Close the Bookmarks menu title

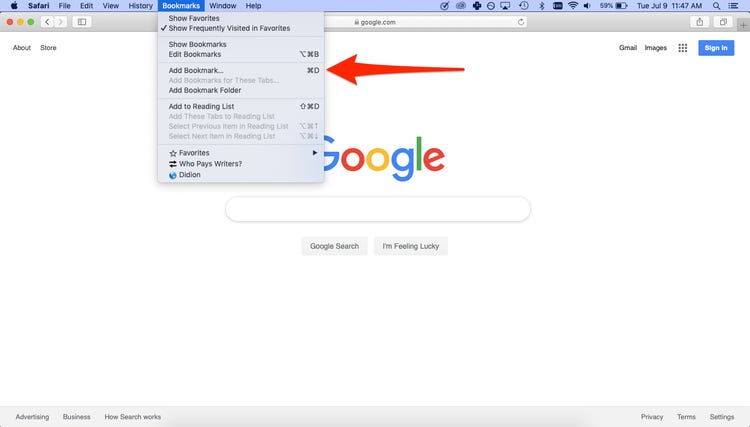(181, 6)
